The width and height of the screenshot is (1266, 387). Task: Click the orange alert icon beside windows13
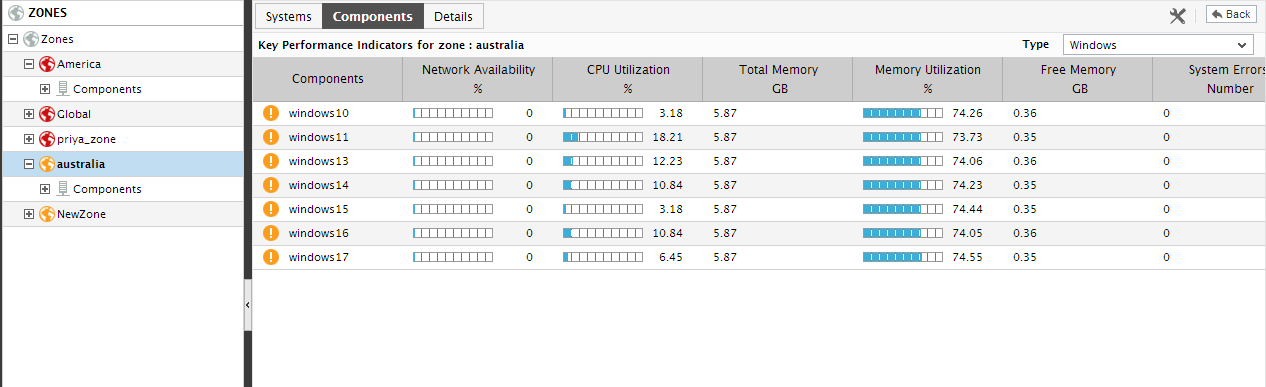(x=270, y=161)
